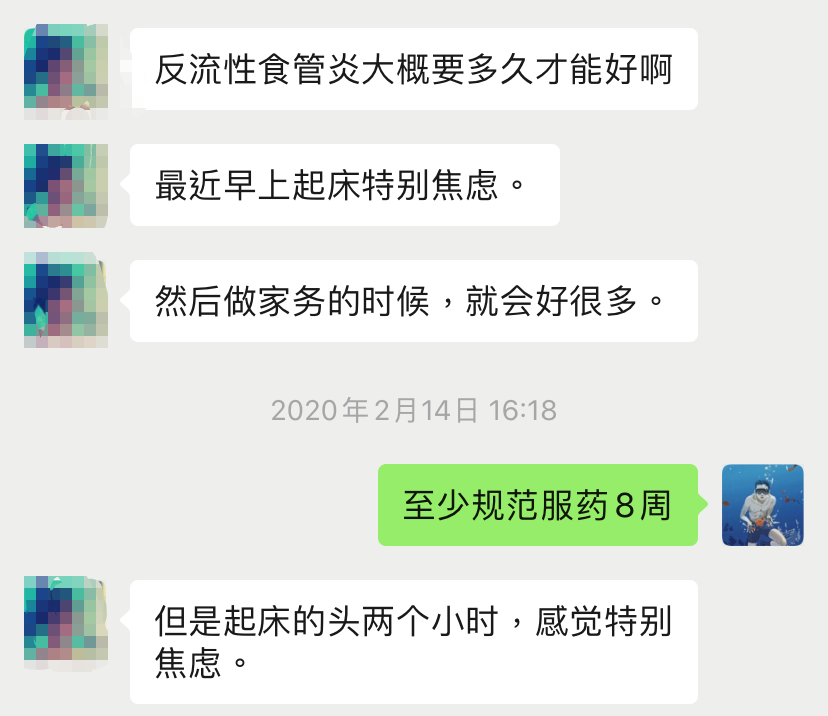The height and width of the screenshot is (716, 828).
Task: Select message bubble 反流性食管炎大概要多久才能好啊
Action: [x=414, y=69]
